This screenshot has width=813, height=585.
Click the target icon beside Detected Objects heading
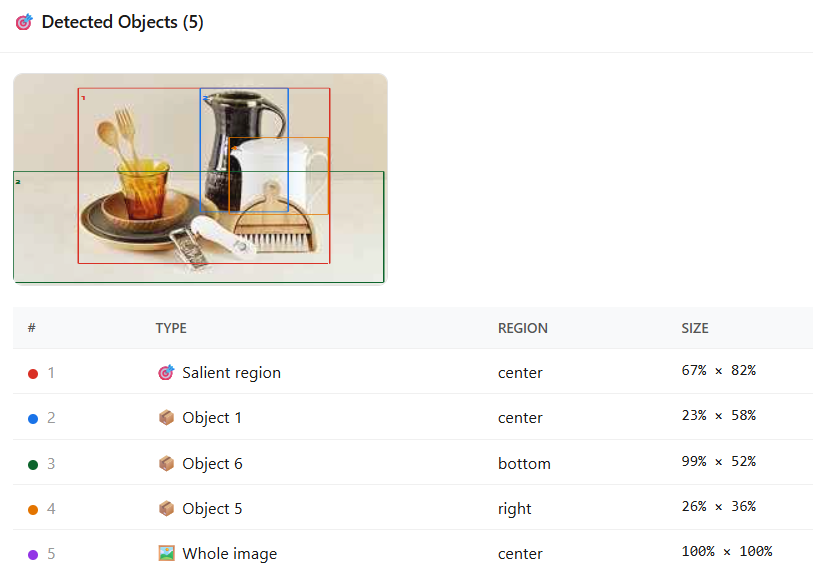pyautogui.click(x=23, y=21)
